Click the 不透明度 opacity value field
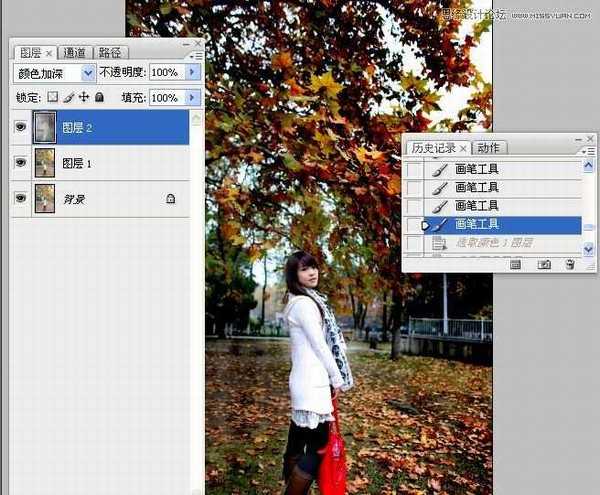Viewport: 600px width, 495px height. pyautogui.click(x=167, y=72)
